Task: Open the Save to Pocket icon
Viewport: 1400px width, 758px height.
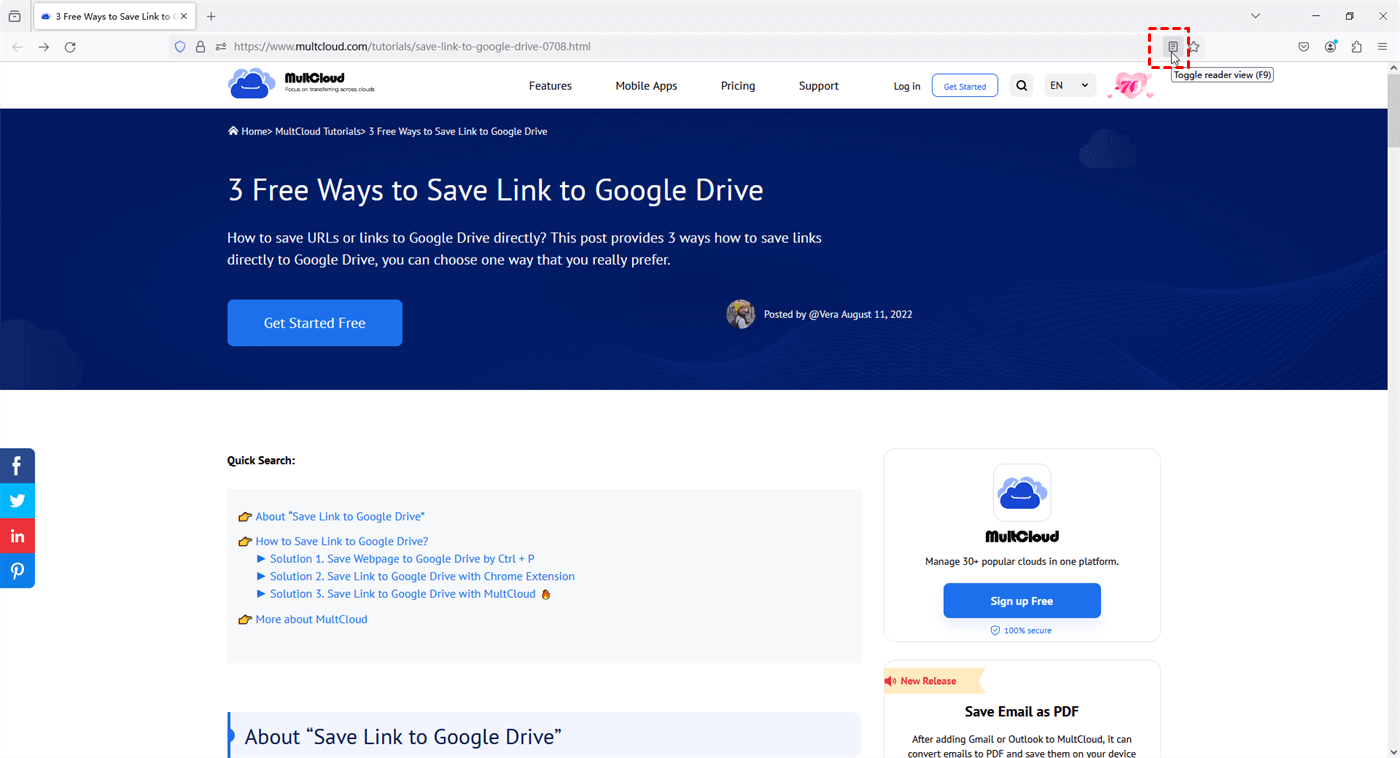Action: click(x=1304, y=47)
